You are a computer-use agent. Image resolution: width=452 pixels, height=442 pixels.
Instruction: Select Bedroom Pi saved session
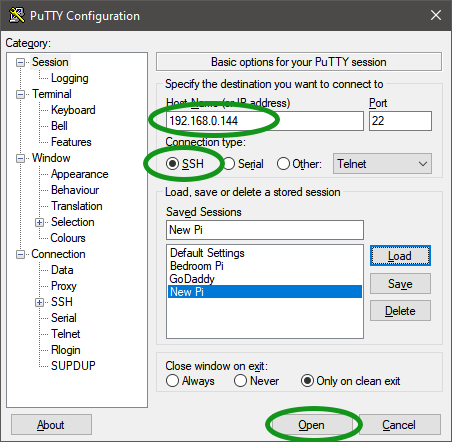197,266
